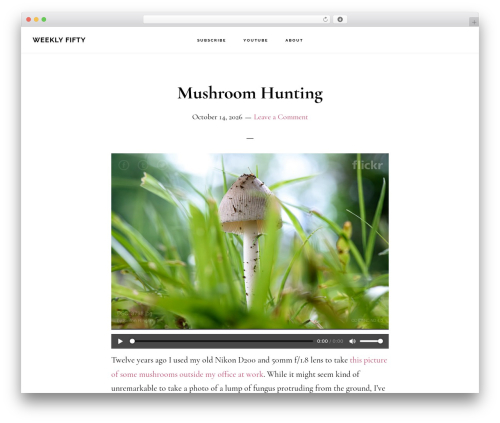Image resolution: width=500 pixels, height=423 pixels.
Task: Open the YouTube menu item
Action: (x=255, y=40)
